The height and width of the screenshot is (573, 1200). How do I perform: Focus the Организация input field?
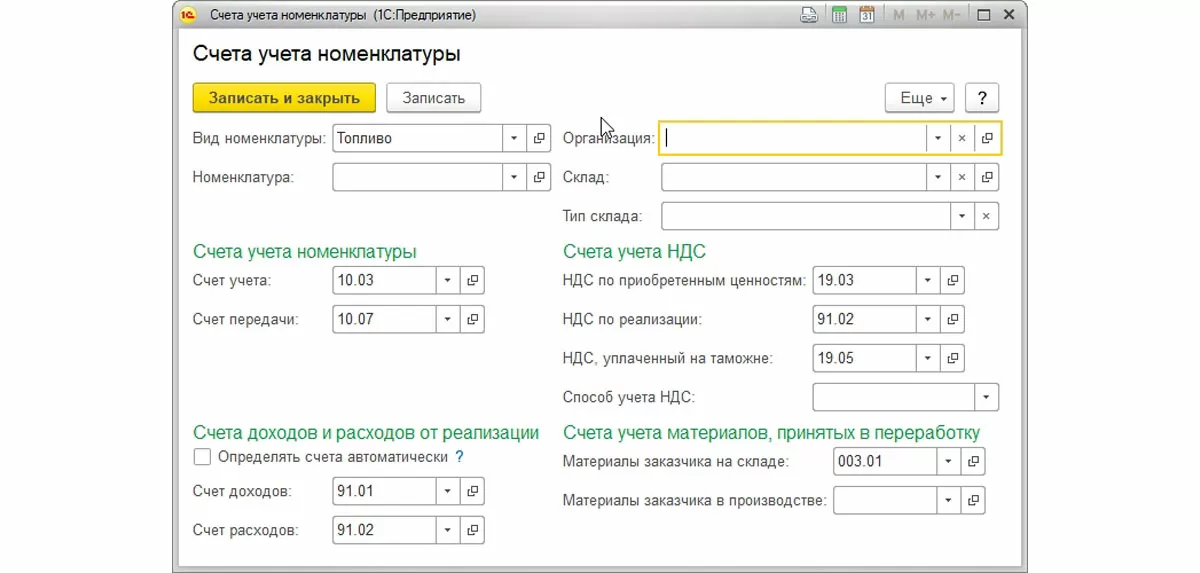(793, 139)
